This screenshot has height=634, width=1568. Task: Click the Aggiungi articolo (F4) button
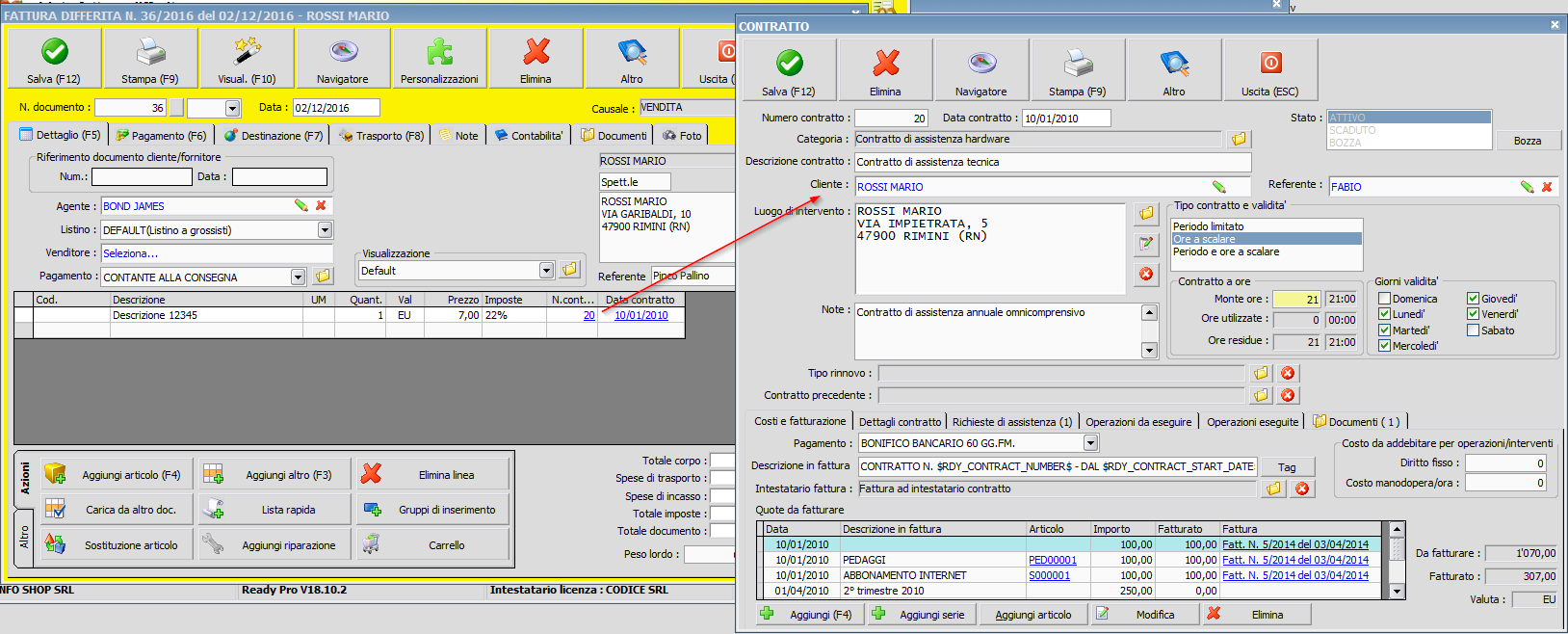click(x=118, y=475)
